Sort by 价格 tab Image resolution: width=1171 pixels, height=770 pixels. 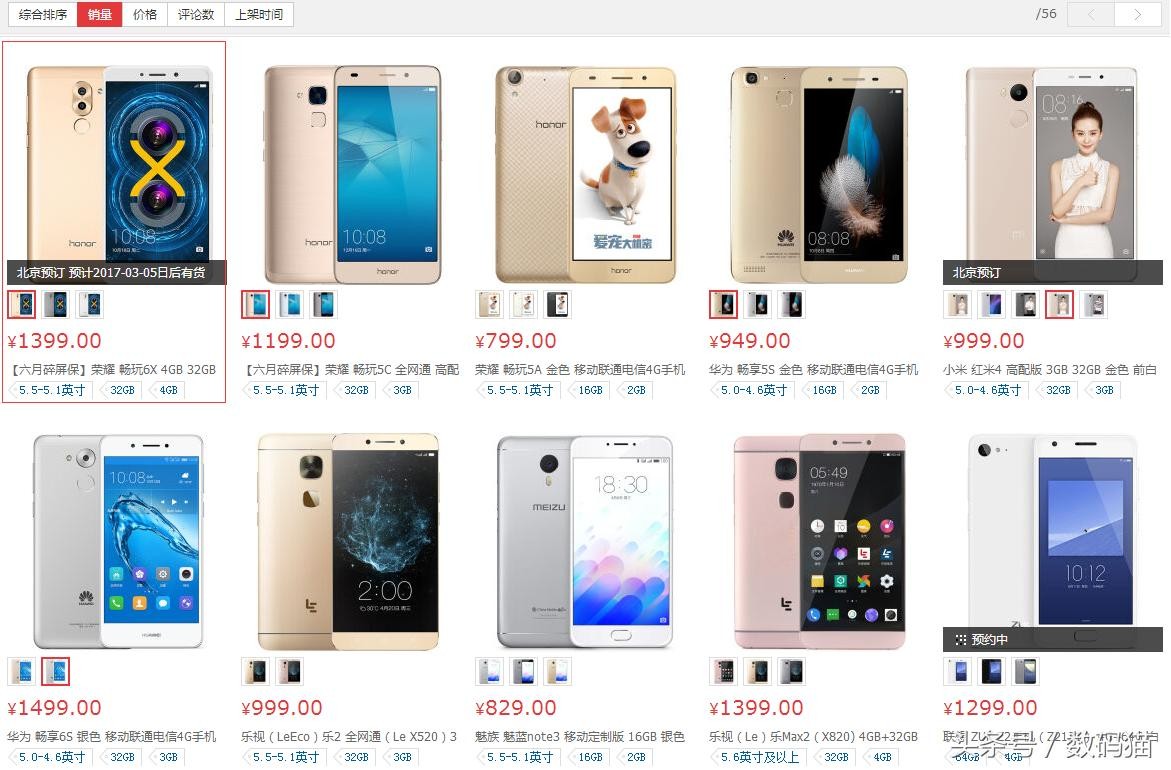point(145,14)
